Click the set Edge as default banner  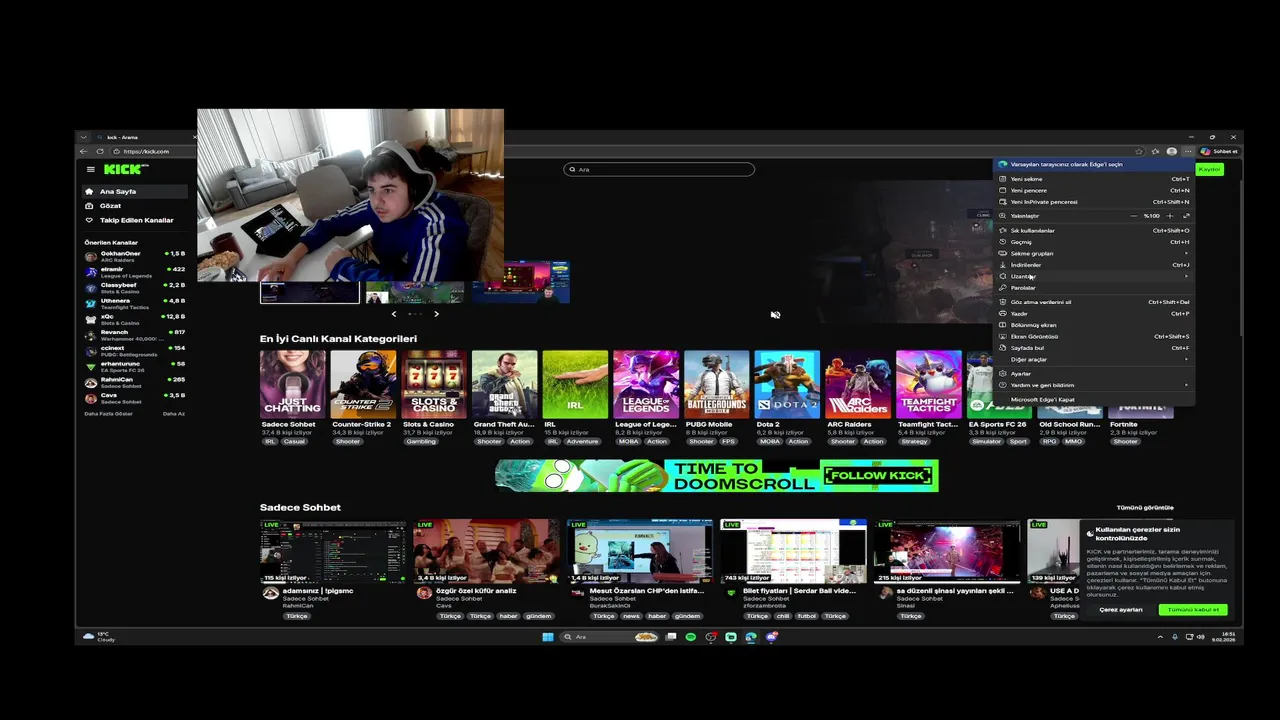click(x=1094, y=164)
